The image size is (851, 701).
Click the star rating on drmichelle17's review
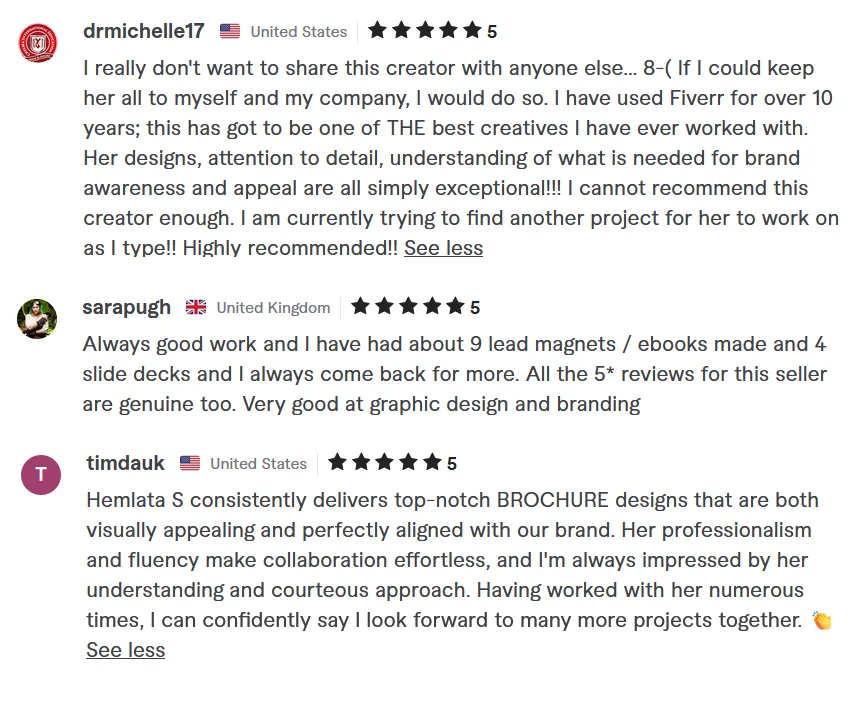click(x=425, y=30)
